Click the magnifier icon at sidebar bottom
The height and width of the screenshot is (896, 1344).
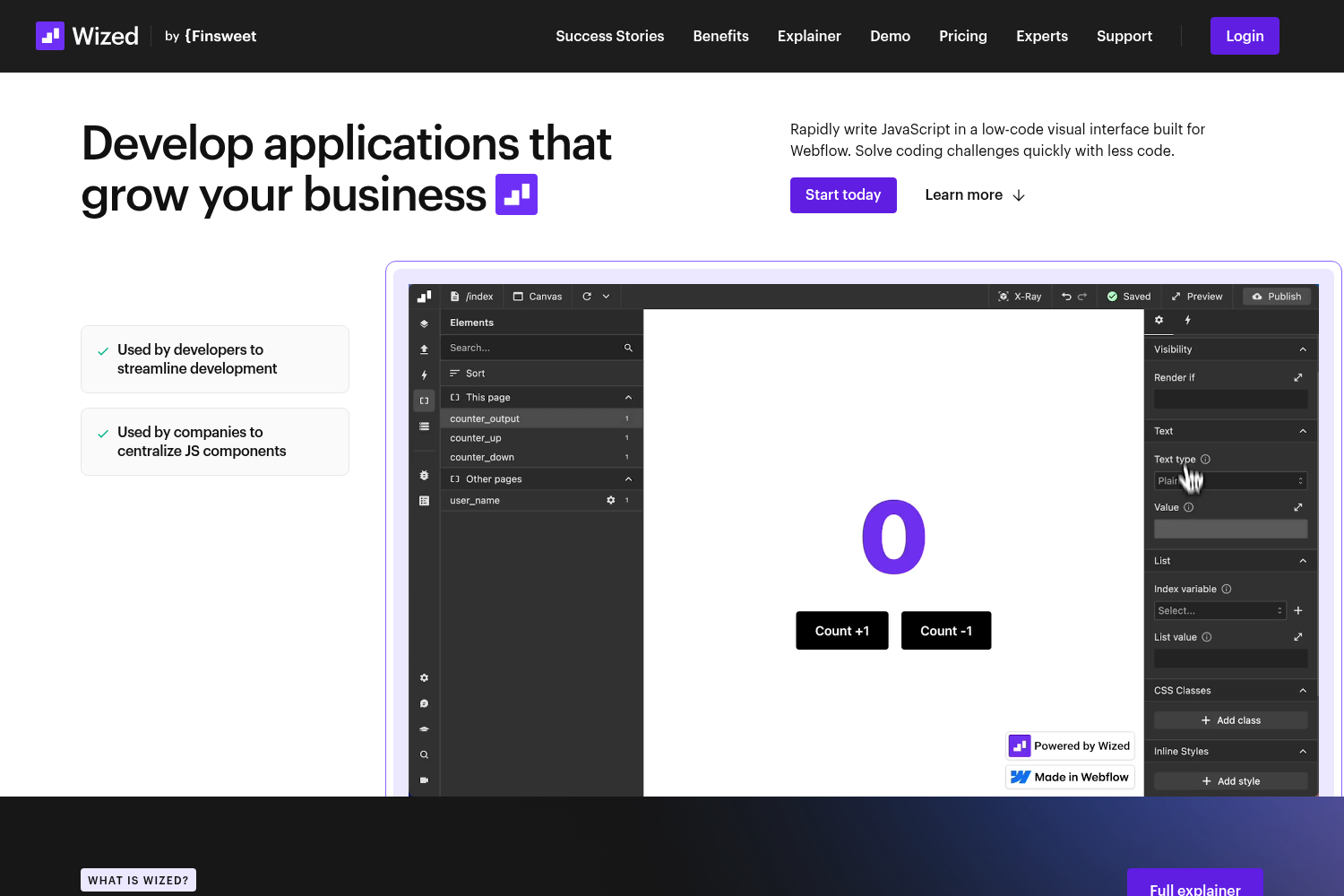coord(424,754)
